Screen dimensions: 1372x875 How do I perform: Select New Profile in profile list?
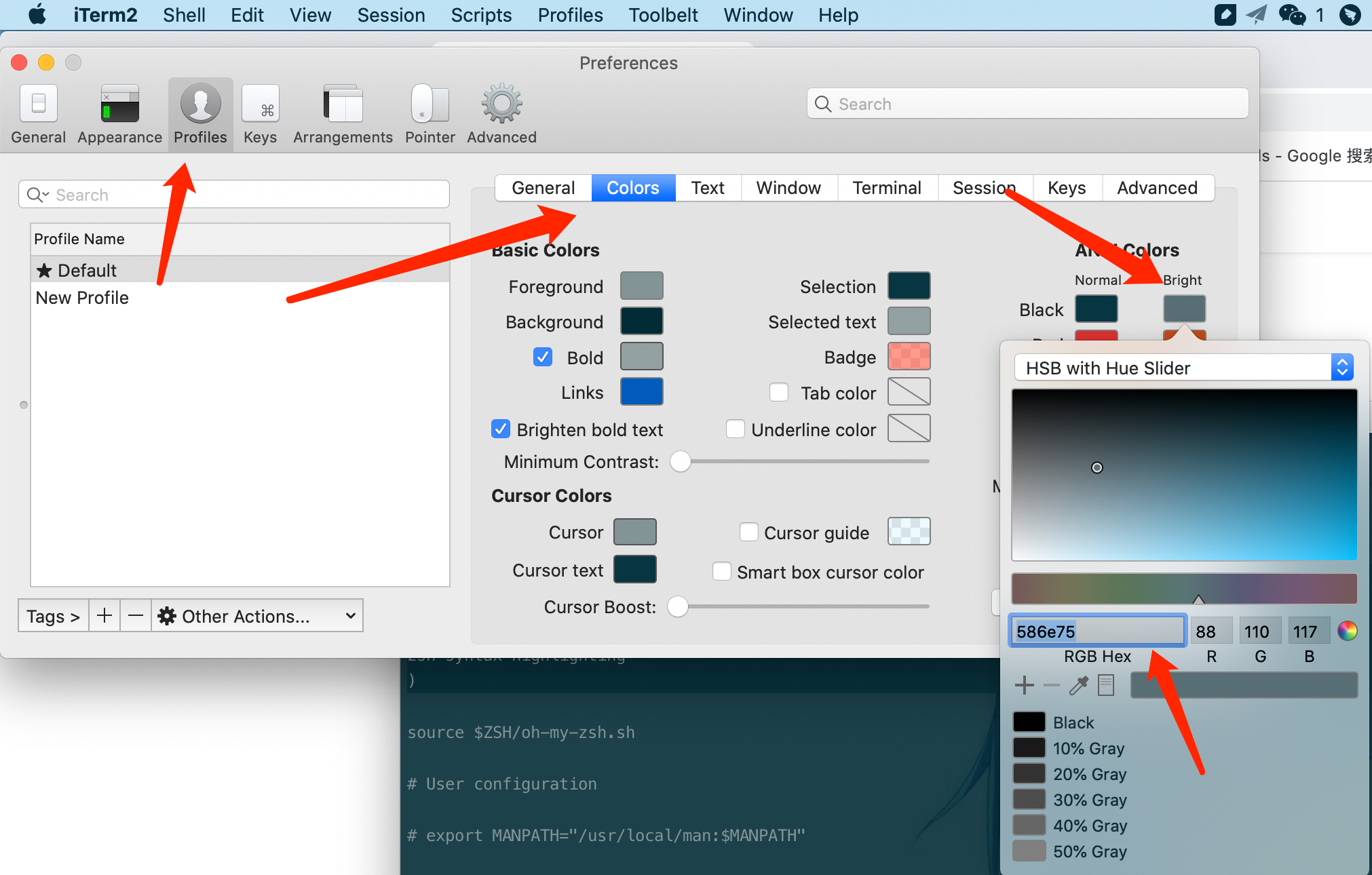coord(82,298)
